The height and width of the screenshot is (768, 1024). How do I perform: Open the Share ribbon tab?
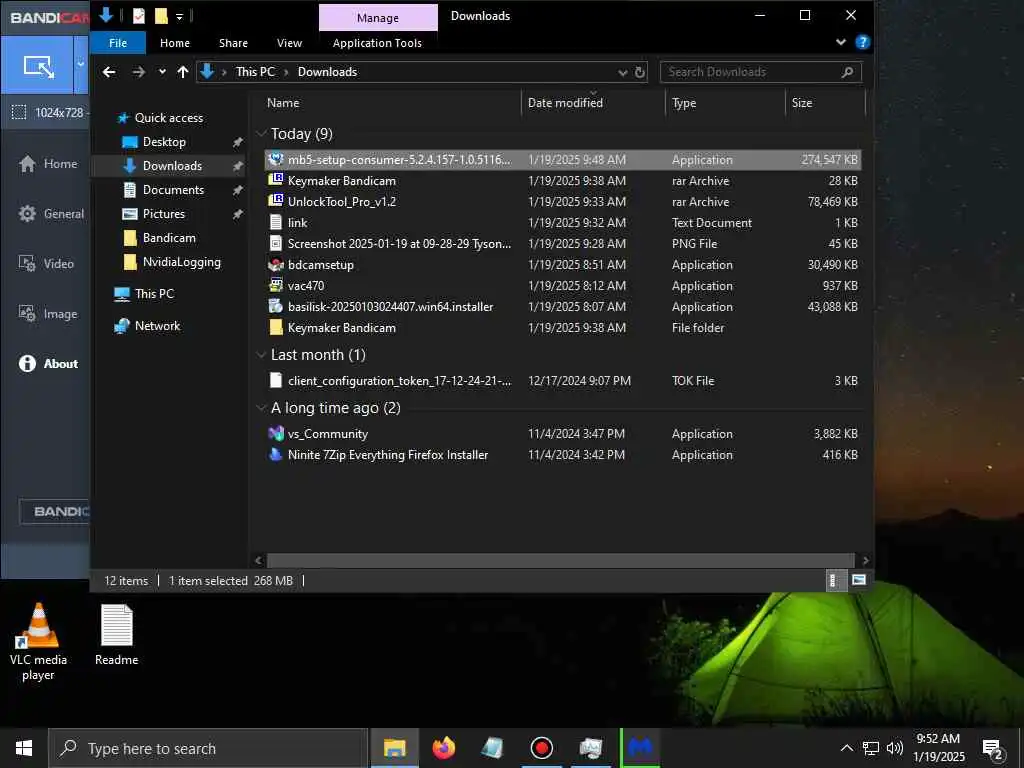[233, 43]
